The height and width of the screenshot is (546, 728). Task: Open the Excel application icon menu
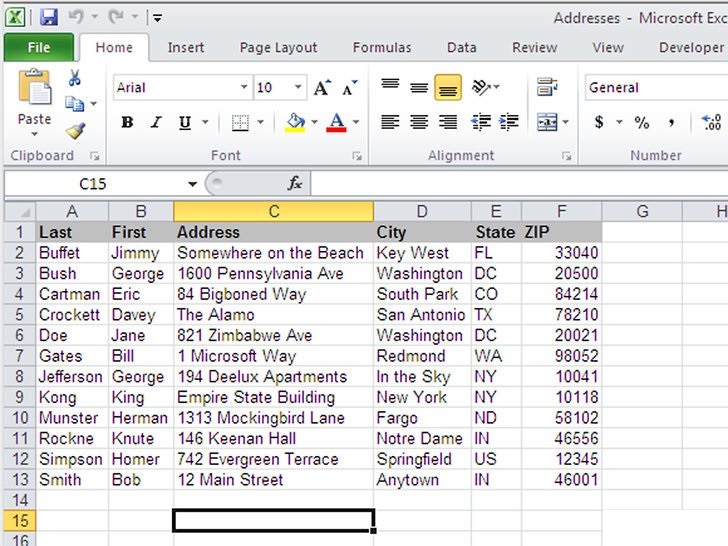[15, 18]
